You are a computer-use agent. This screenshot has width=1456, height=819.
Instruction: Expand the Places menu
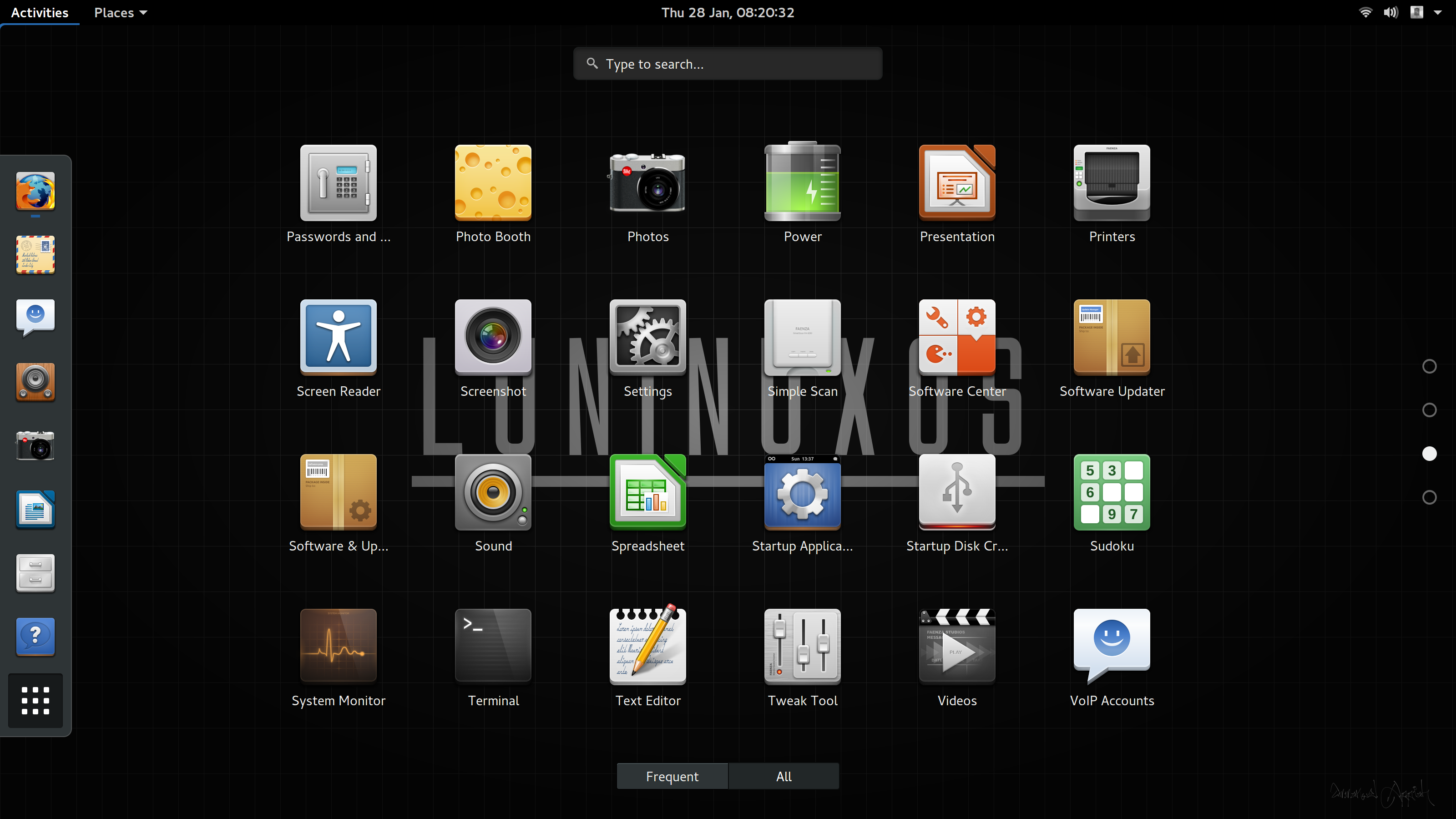point(121,12)
